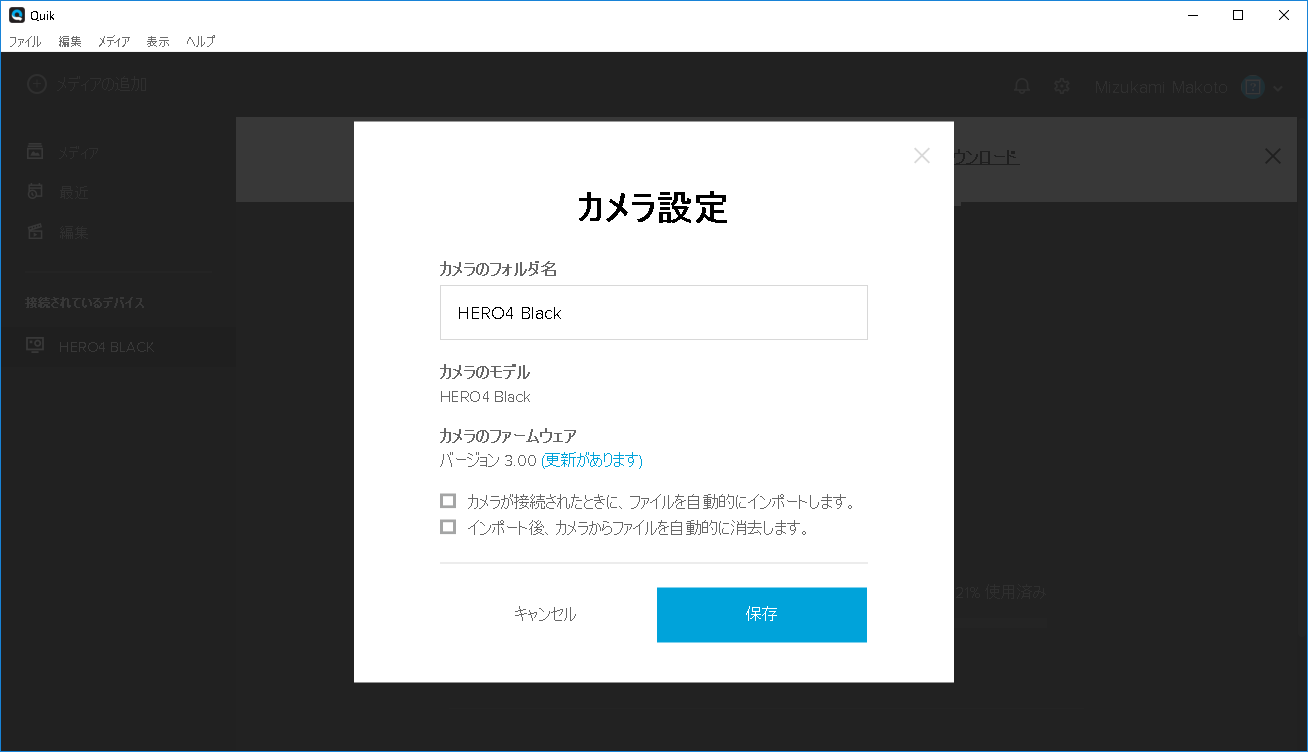Edit the カメラのフォルダ名 text field
Viewport: 1308px width, 752px height.
(x=653, y=312)
